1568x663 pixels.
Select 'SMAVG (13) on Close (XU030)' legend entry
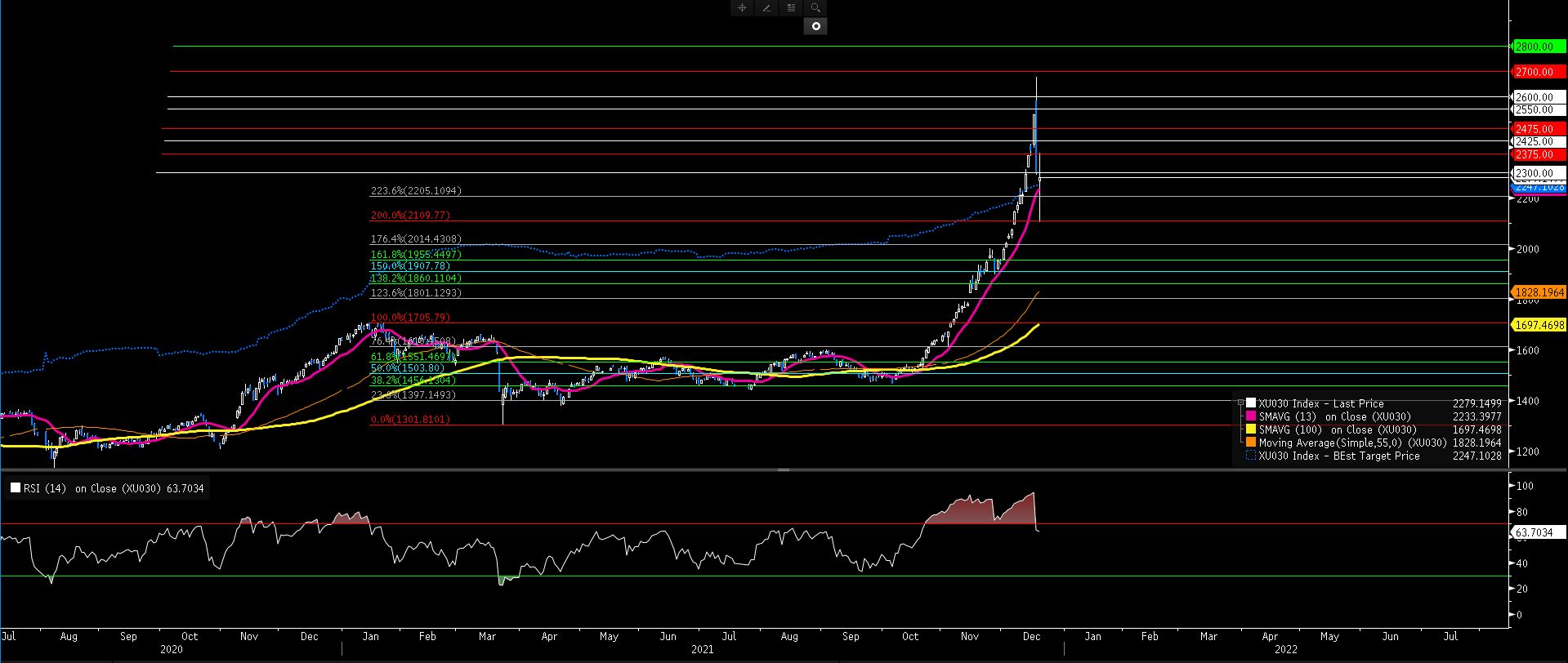(x=1334, y=416)
